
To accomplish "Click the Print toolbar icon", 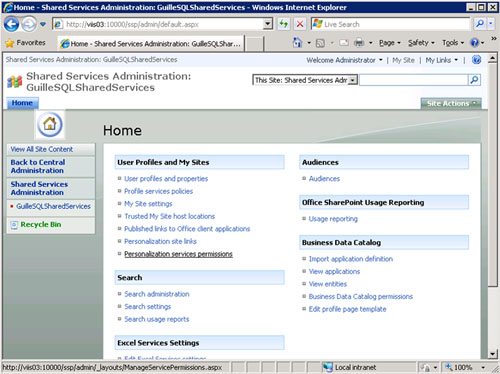I will [359, 43].
